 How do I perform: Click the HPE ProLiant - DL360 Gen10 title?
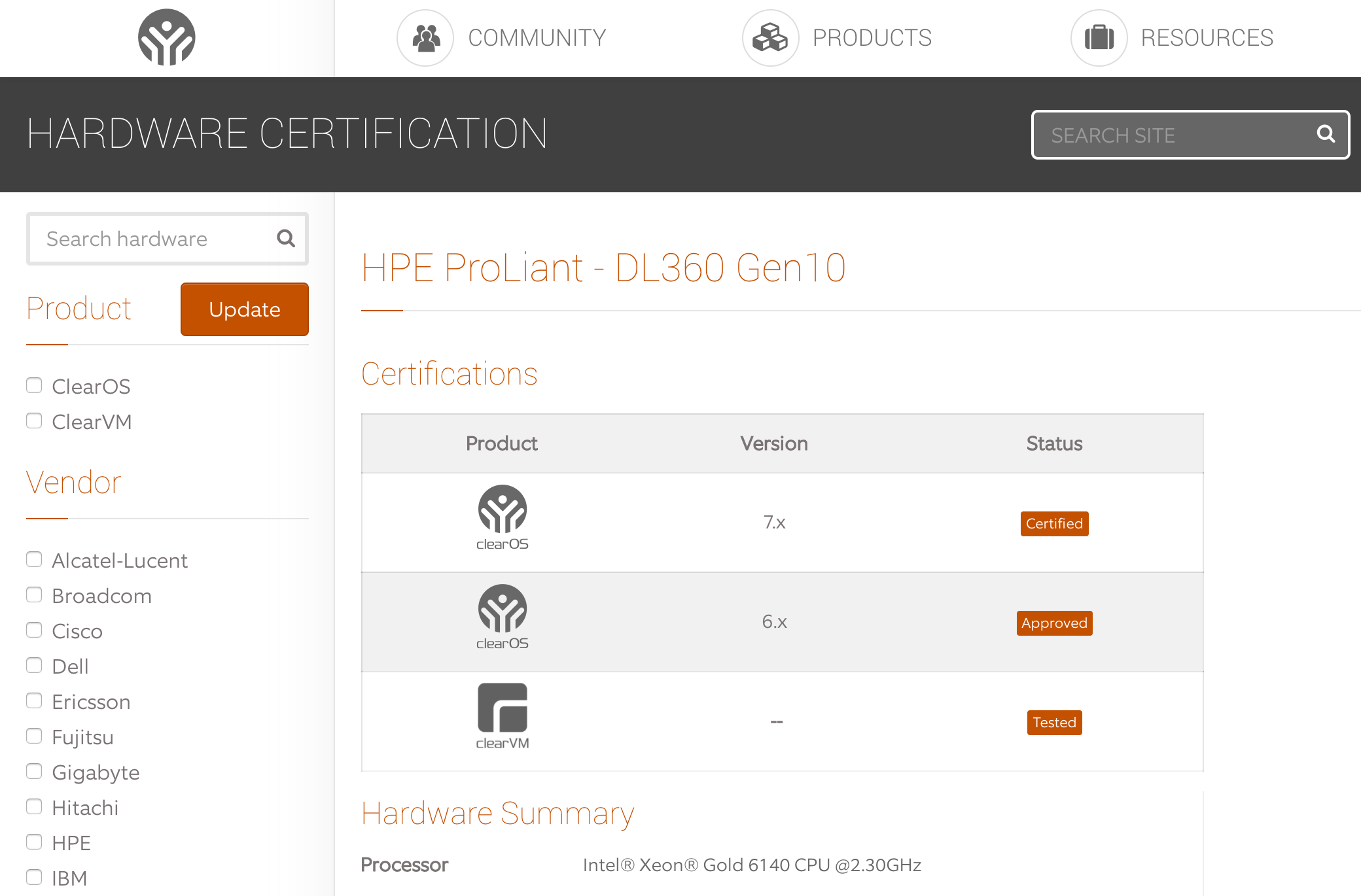[603, 267]
